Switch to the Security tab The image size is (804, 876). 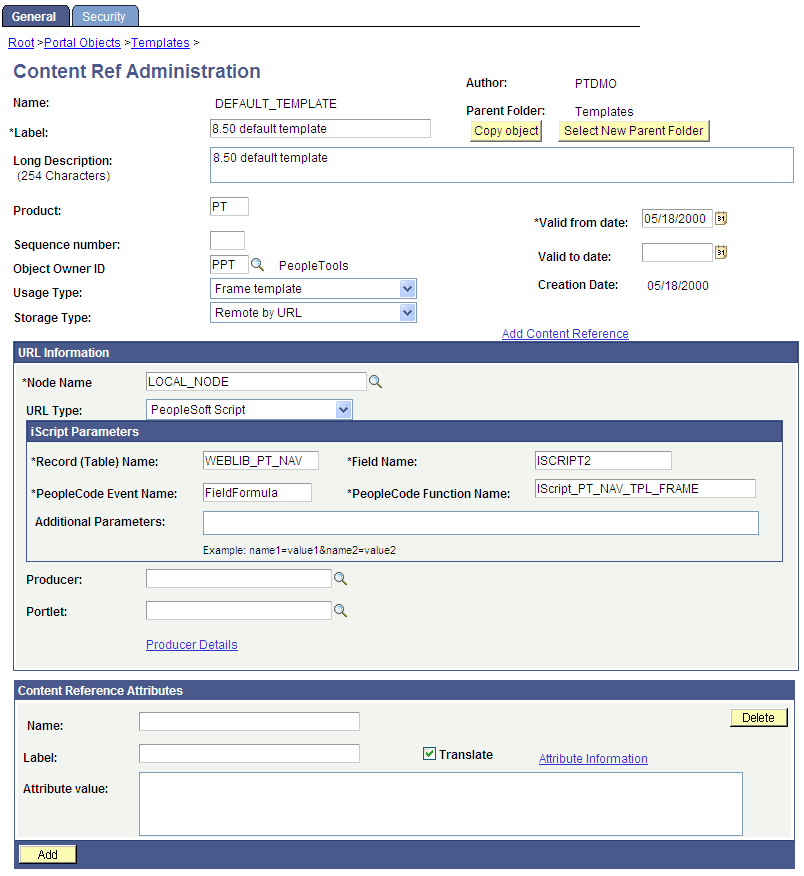pos(104,16)
